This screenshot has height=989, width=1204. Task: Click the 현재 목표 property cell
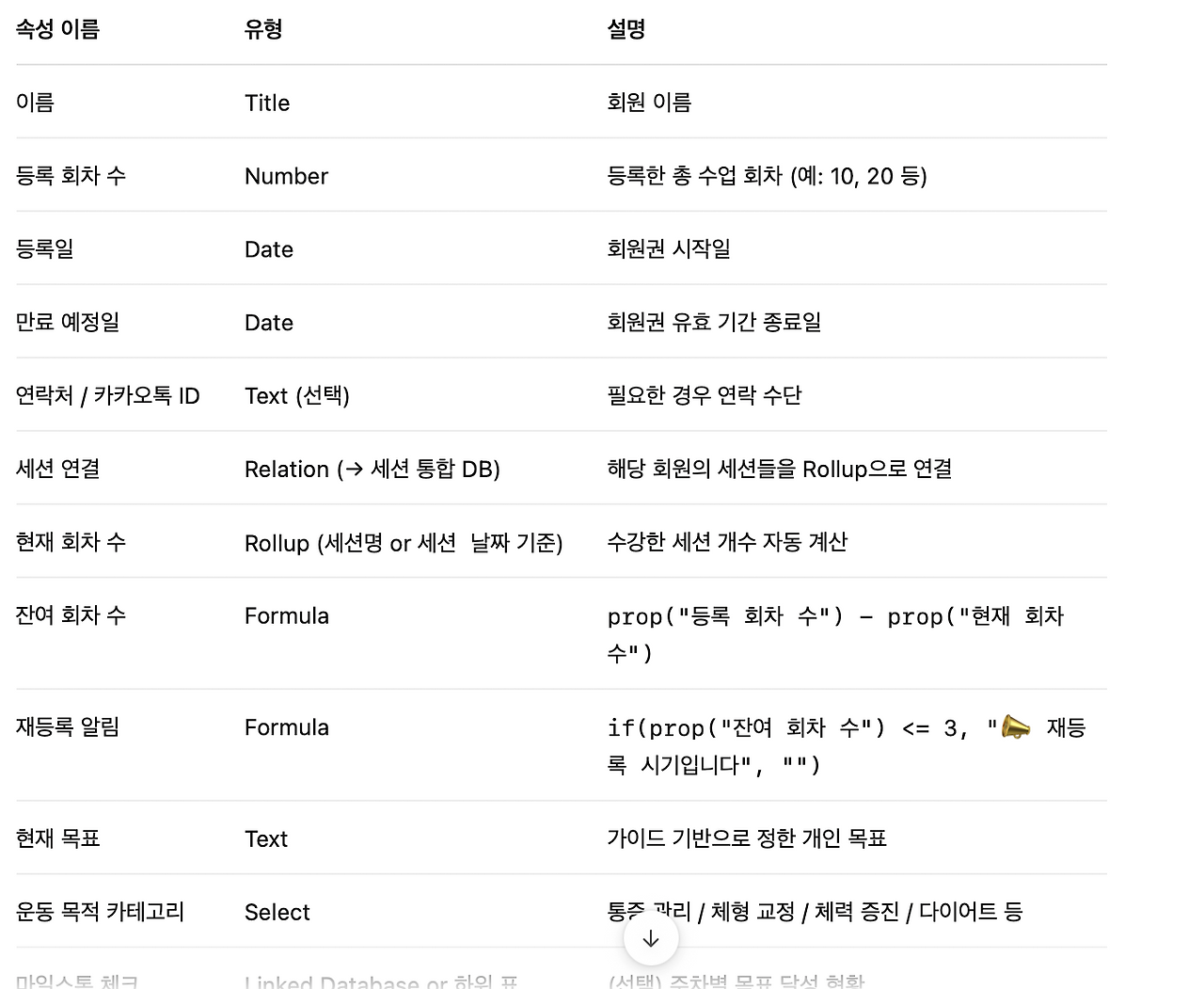pyautogui.click(x=58, y=838)
